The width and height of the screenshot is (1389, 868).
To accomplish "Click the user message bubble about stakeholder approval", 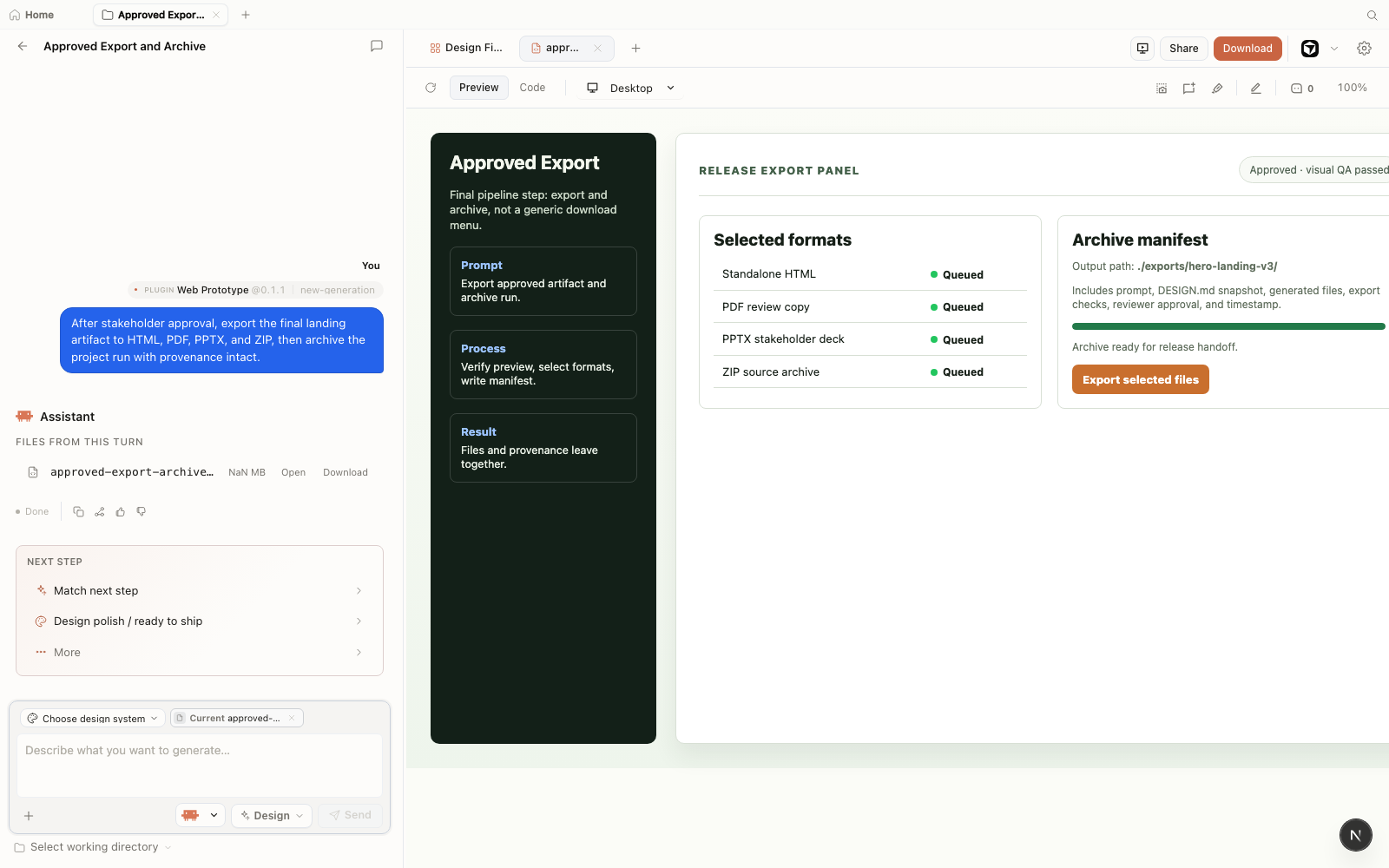I will [221, 340].
